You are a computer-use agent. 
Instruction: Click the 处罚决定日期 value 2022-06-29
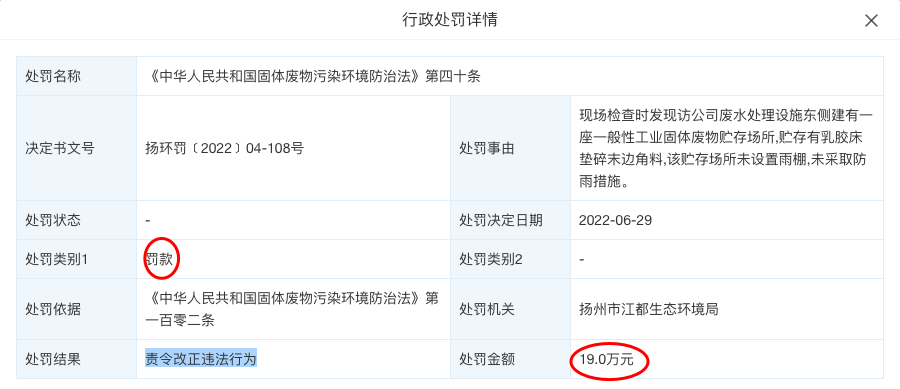coord(615,220)
